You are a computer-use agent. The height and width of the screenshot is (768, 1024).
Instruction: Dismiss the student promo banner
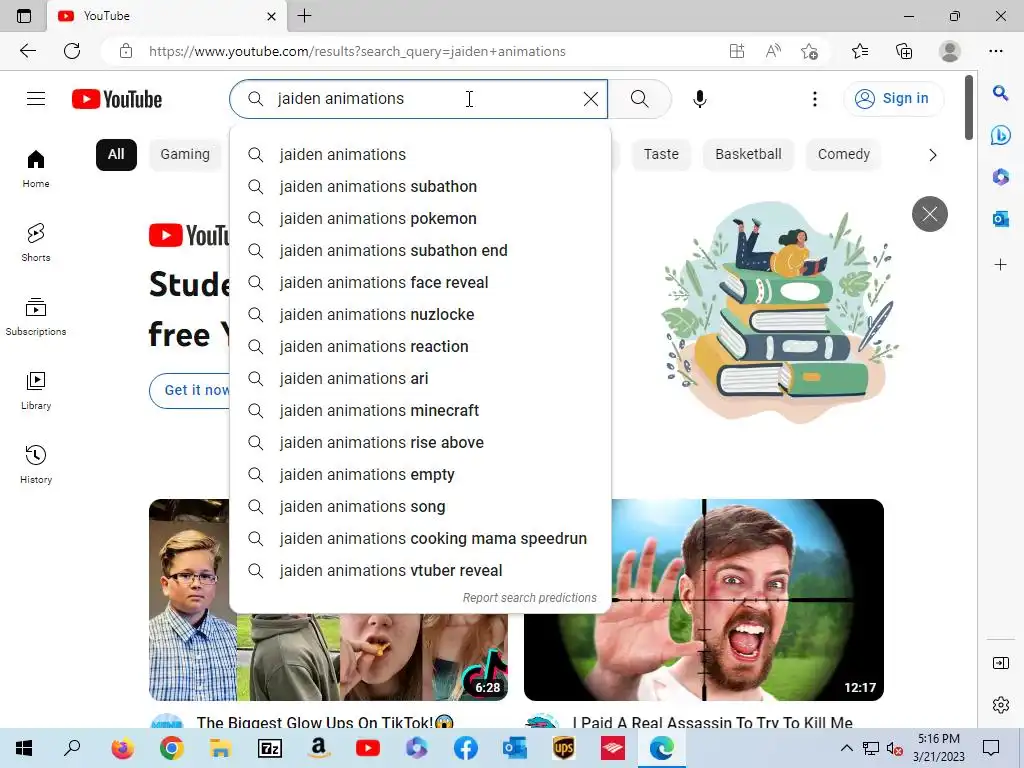tap(930, 214)
